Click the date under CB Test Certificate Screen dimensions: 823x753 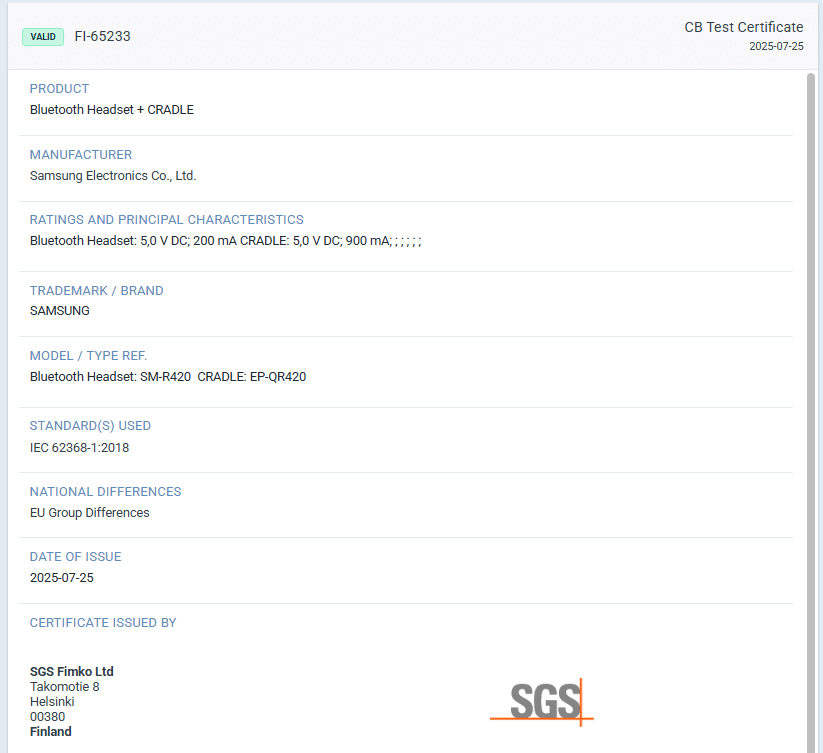(x=776, y=46)
